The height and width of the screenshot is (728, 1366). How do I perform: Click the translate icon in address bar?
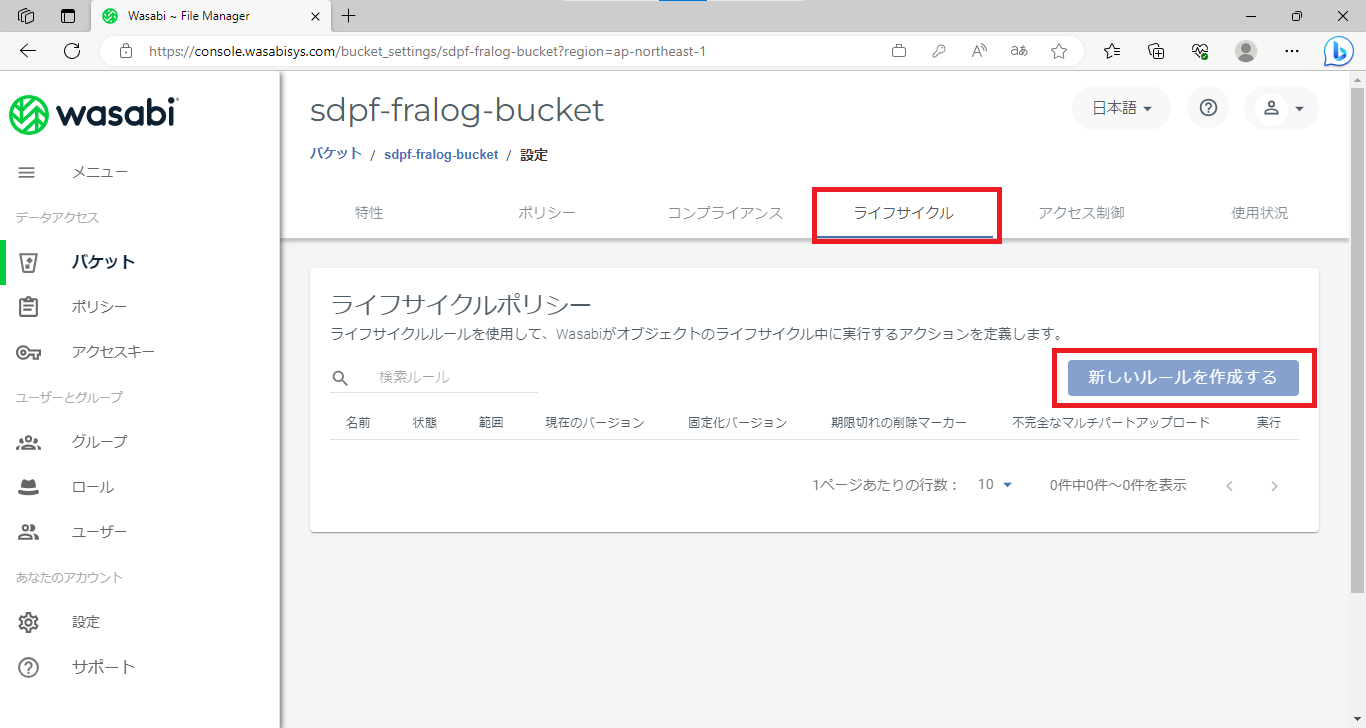1019,51
